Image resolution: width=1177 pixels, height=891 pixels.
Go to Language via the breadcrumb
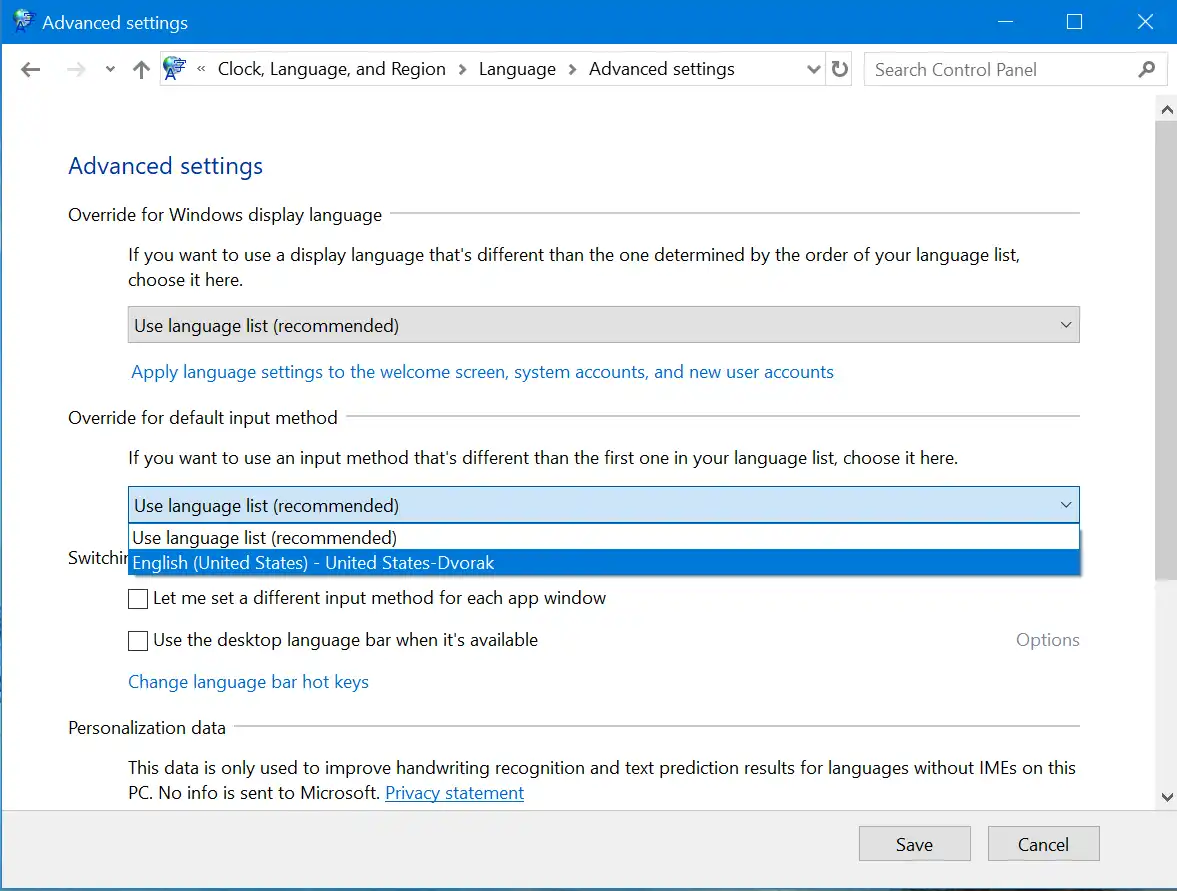coord(517,69)
